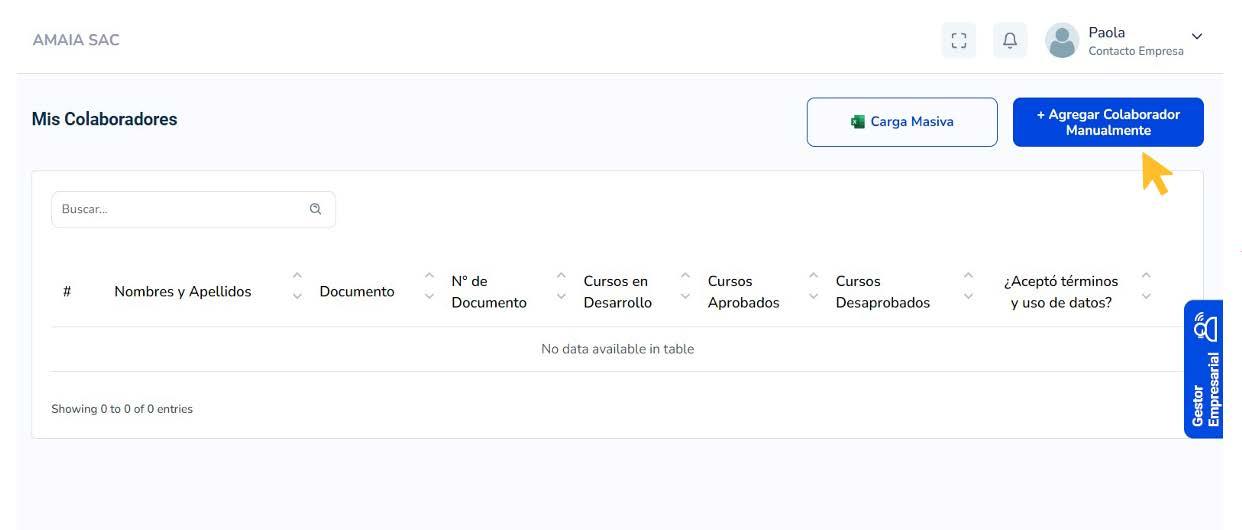The height and width of the screenshot is (530, 1242).
Task: Expand the user account dropdown chevron
Action: [1197, 37]
